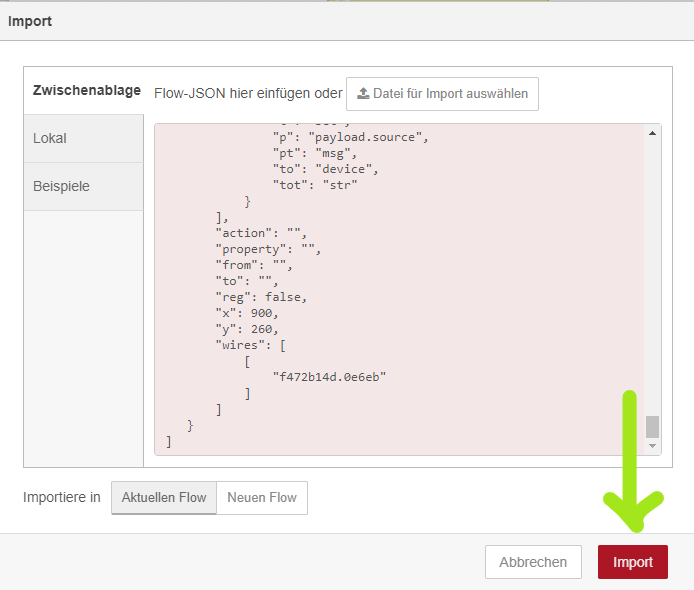Click the "from": "" line
The height and width of the screenshot is (590, 694).
[x=254, y=265]
